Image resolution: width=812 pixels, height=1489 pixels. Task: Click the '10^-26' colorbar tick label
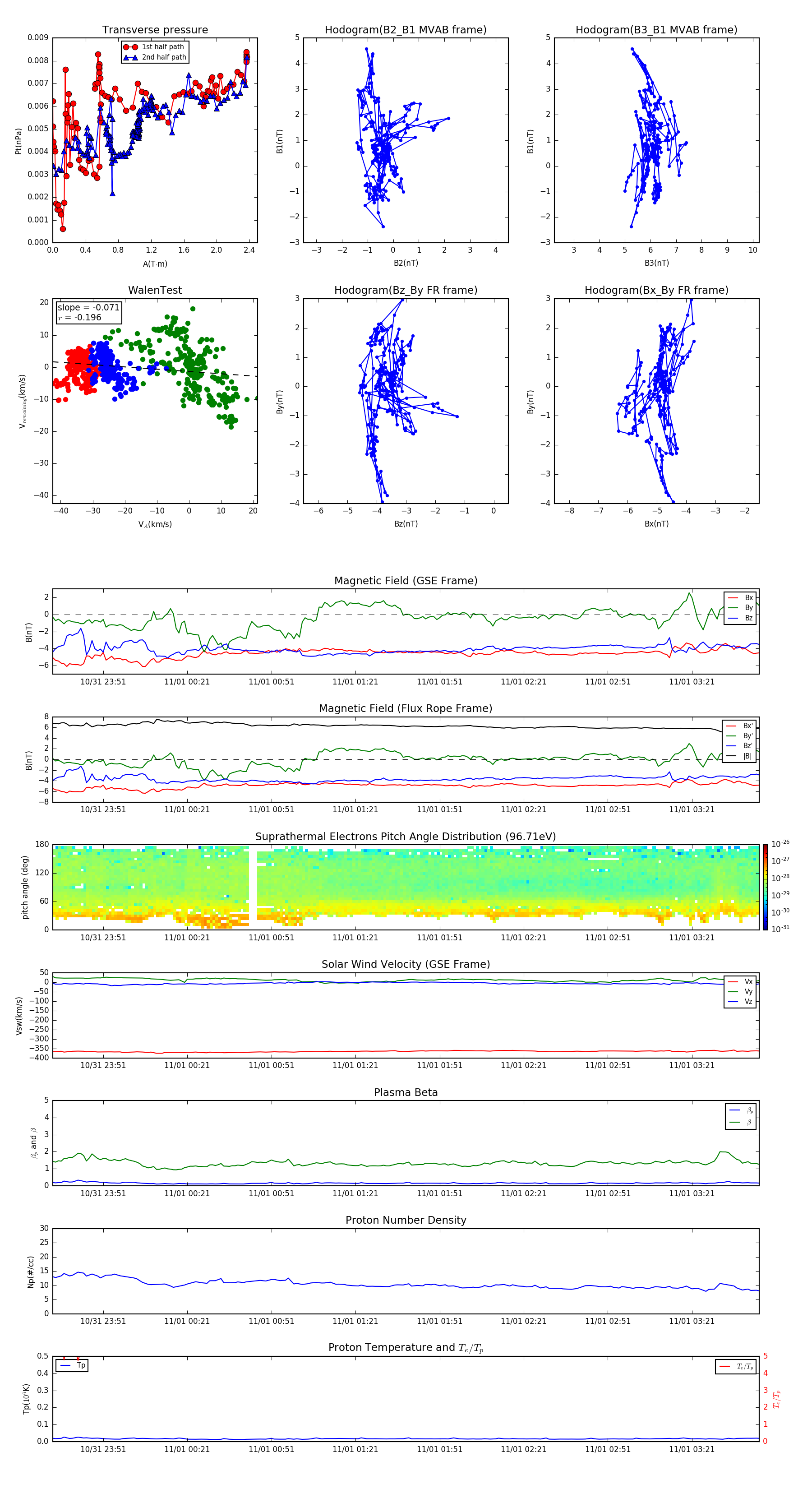point(780,844)
